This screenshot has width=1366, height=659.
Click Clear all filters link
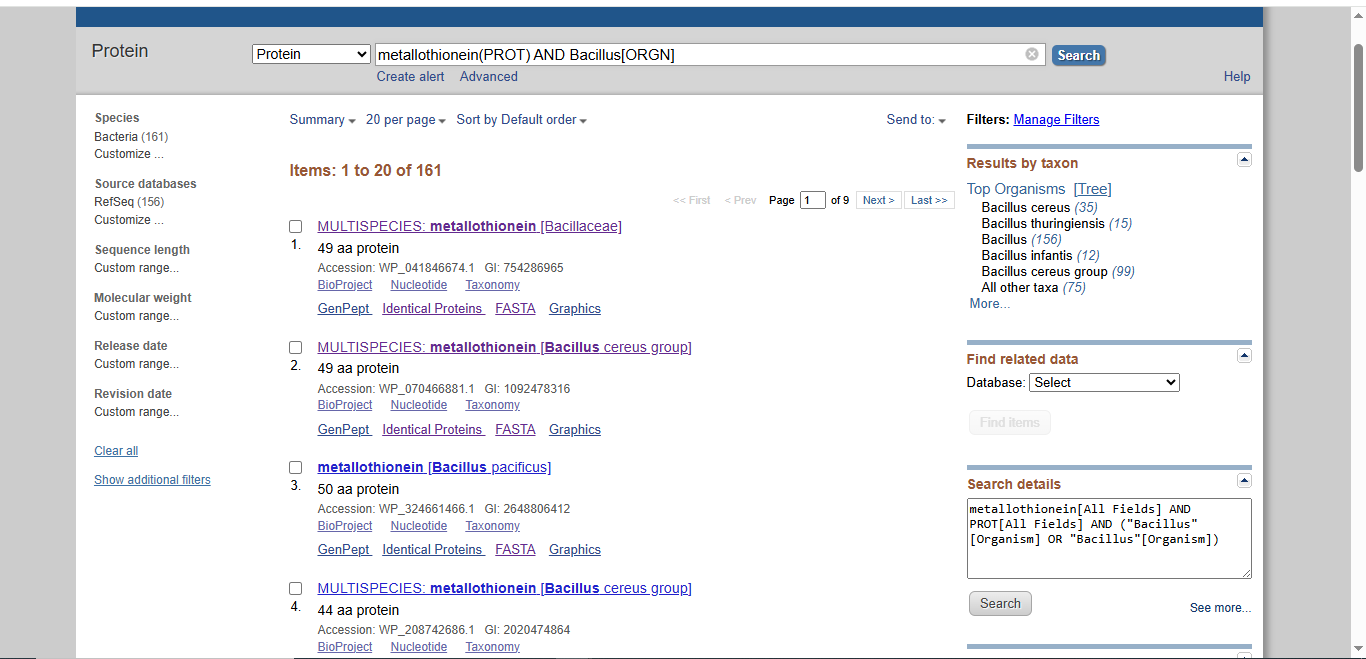click(x=116, y=451)
